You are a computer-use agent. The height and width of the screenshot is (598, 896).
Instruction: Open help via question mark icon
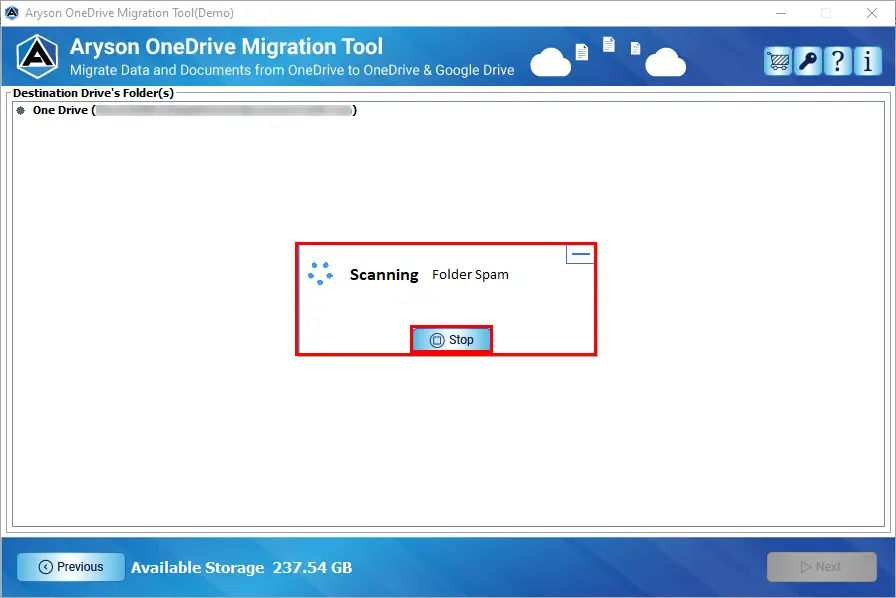[x=838, y=61]
